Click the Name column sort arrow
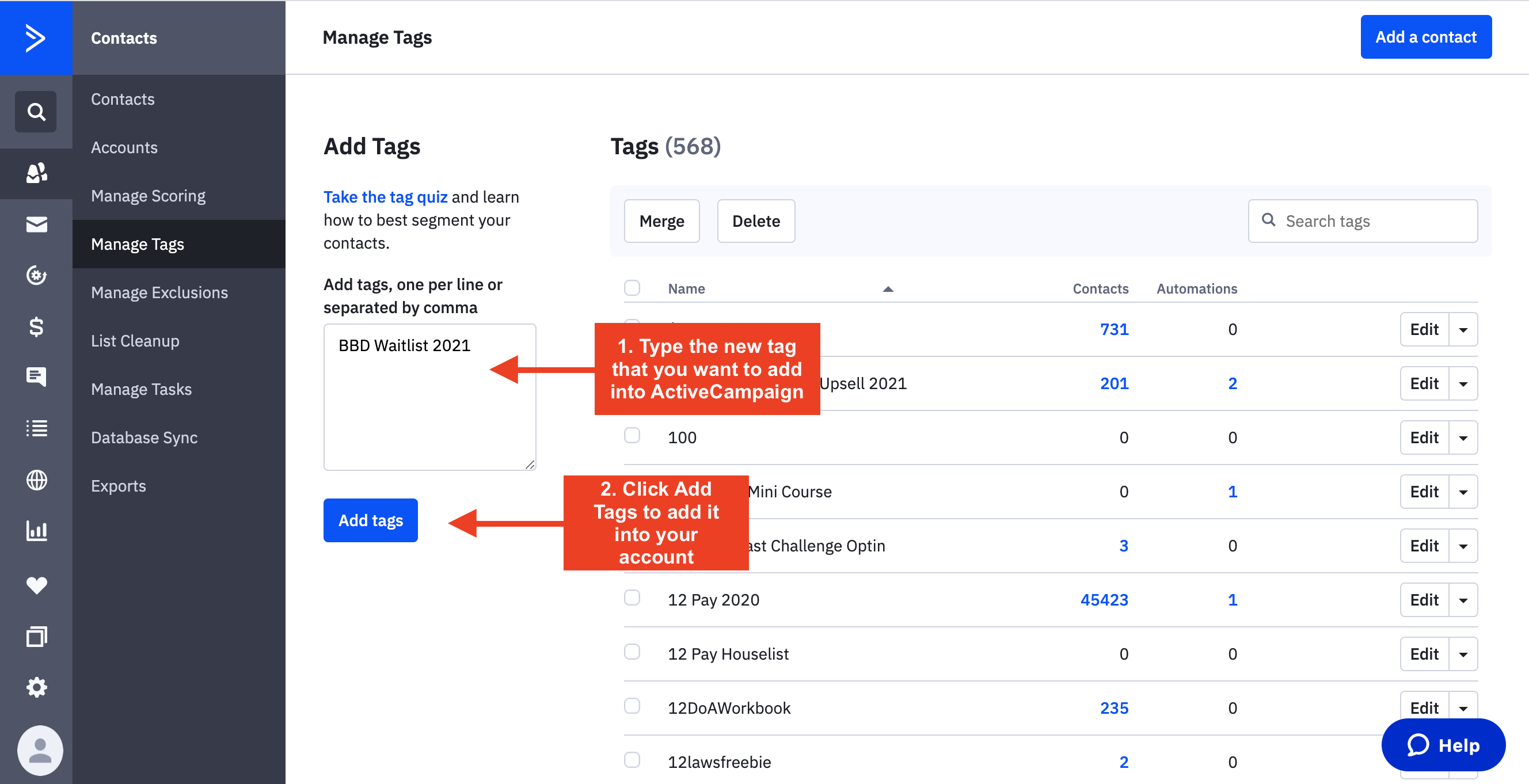This screenshot has height=784, width=1529. pyautogui.click(x=888, y=289)
